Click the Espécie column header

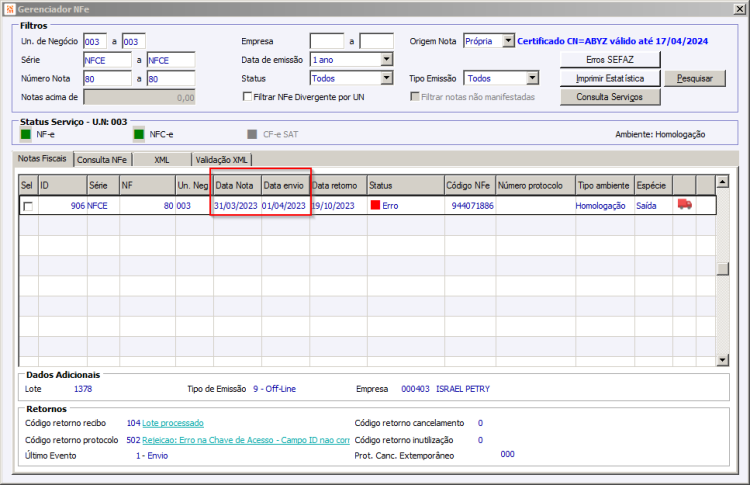(653, 185)
